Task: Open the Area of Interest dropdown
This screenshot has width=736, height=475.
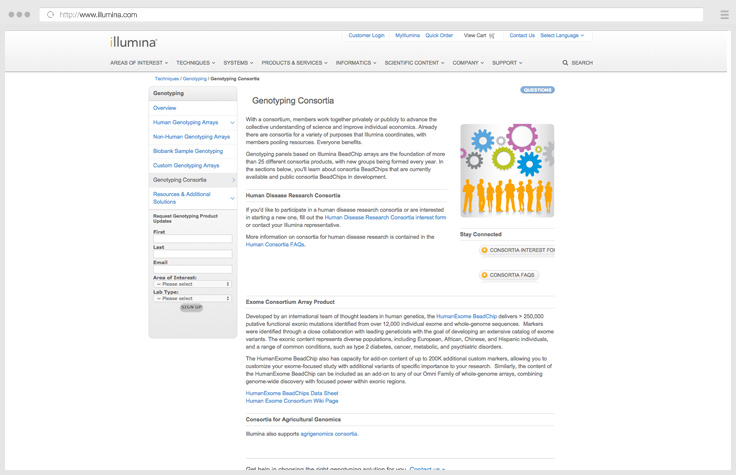Action: (x=192, y=284)
